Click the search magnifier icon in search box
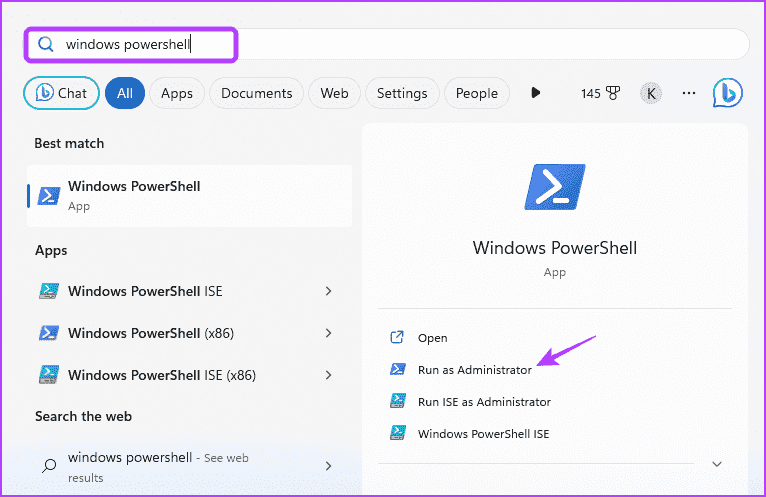Viewport: 766px width, 497px height. pyautogui.click(x=45, y=44)
